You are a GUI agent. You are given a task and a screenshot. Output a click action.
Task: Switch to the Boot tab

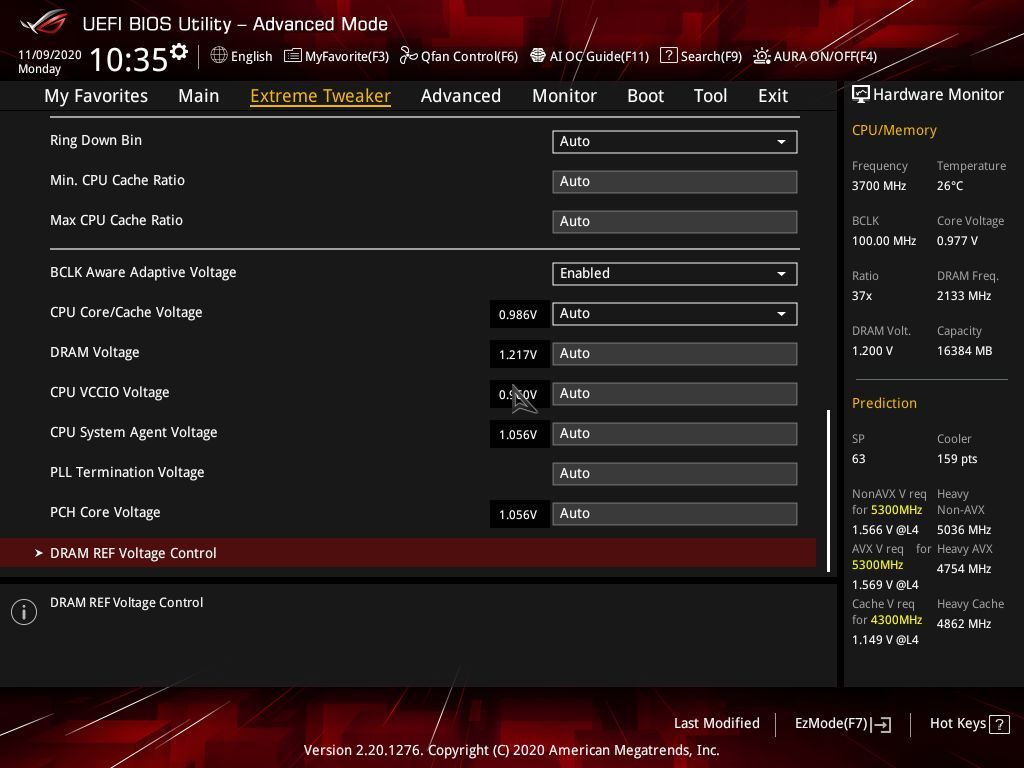645,96
